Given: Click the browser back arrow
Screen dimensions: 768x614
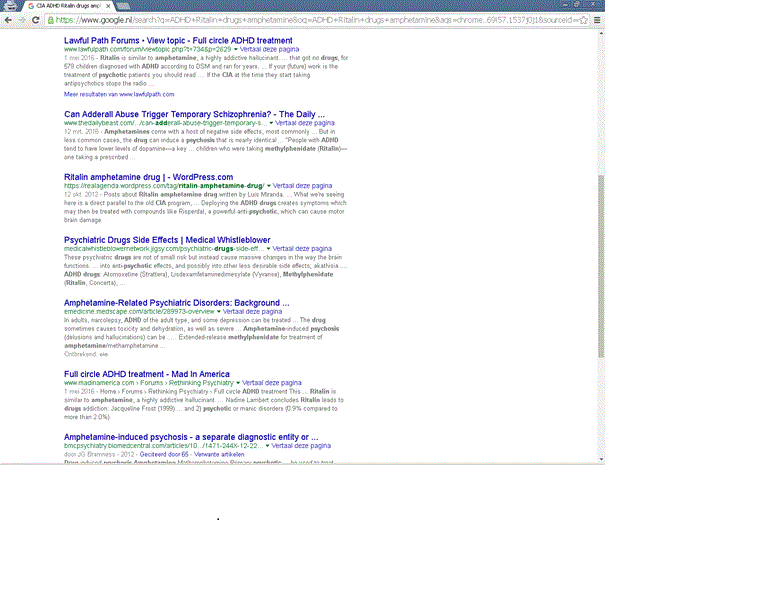Looking at the screenshot, I should [x=8, y=20].
